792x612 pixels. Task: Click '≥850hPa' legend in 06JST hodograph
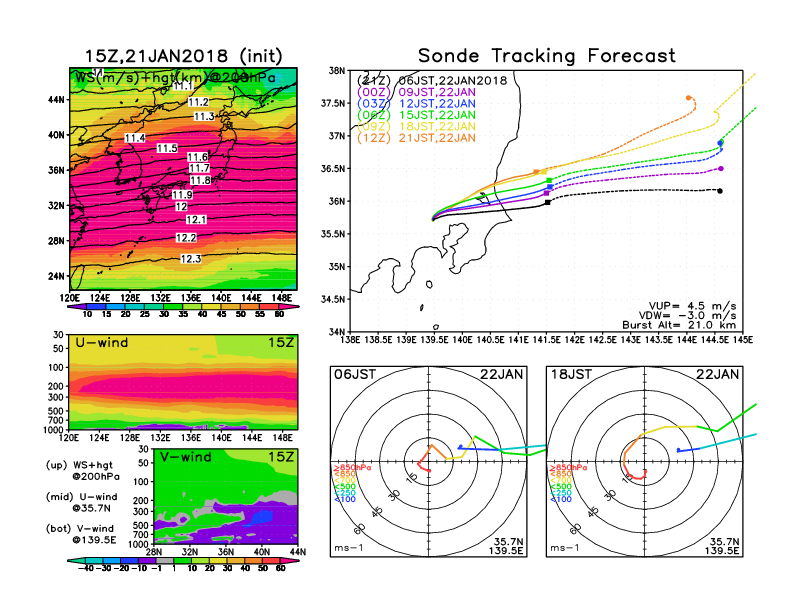coord(352,468)
